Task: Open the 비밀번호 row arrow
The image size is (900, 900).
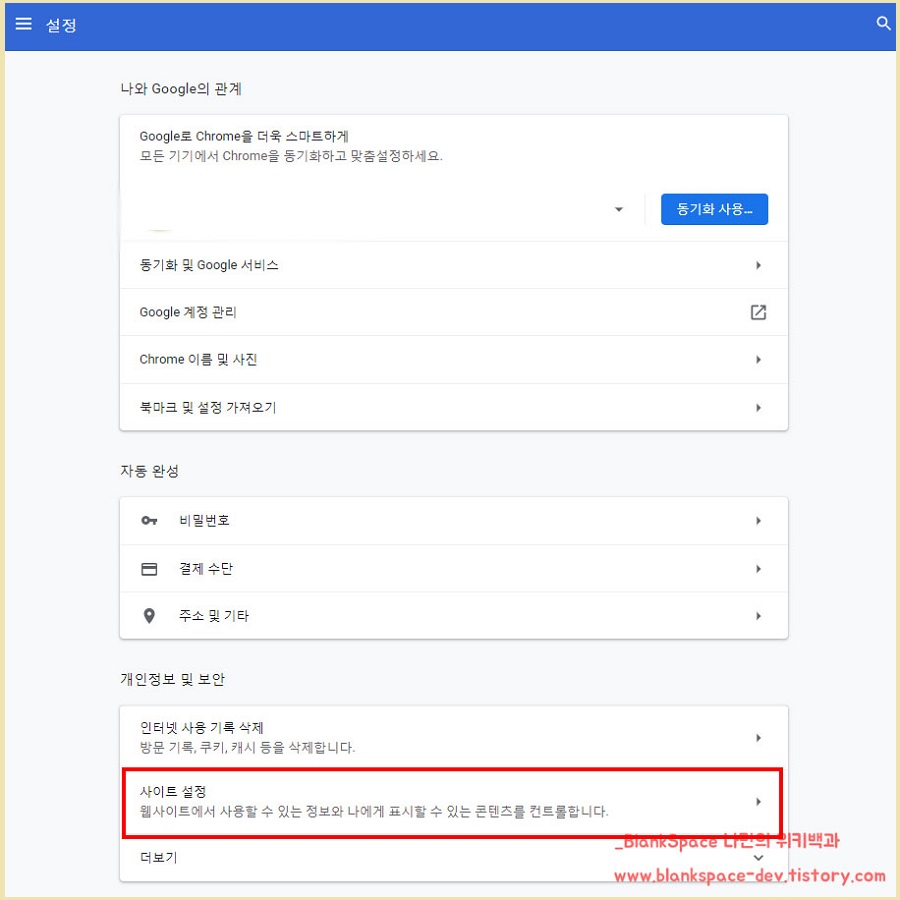Action: [758, 521]
